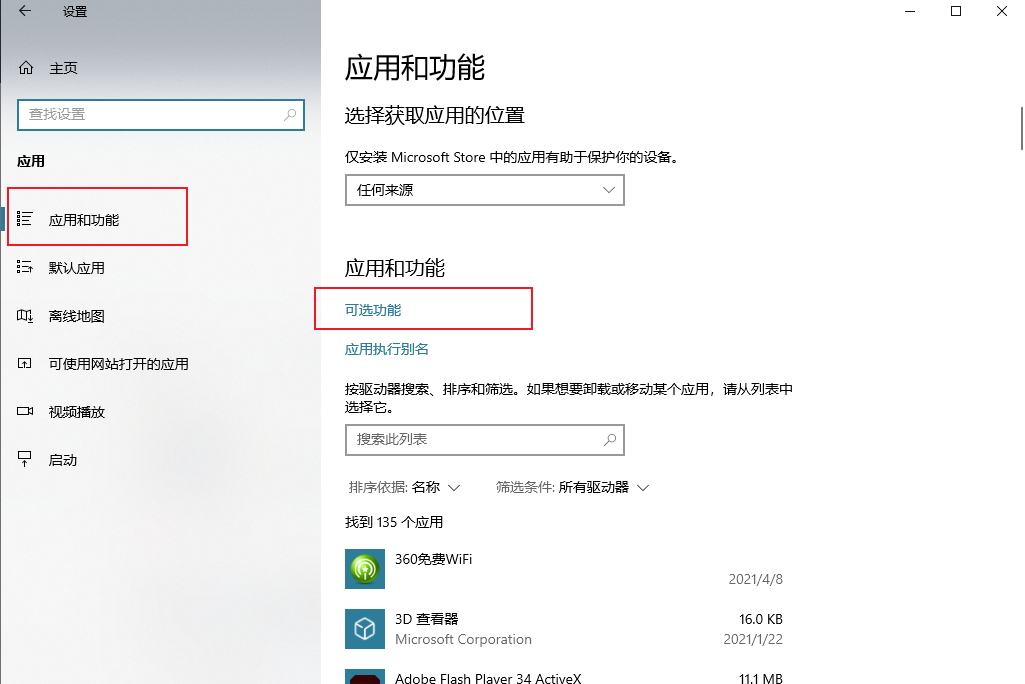Go to 主页 home
This screenshot has height=684, width=1025.
[x=63, y=68]
